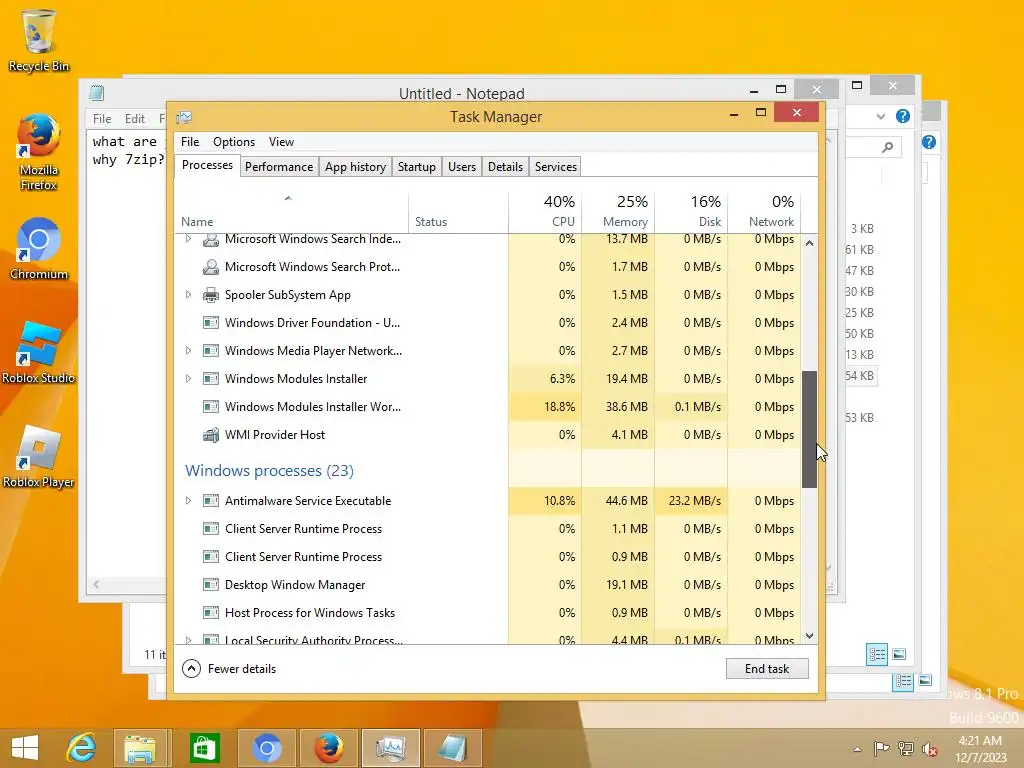Open Chromium desktop shortcut

coord(39,249)
